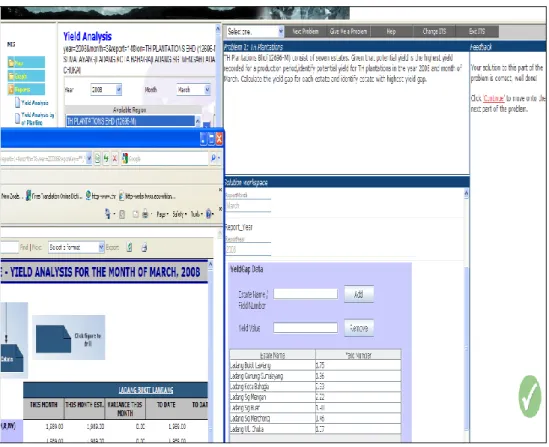
Task: Select the Ladang Sg Mengah table row
Action: [315, 397]
